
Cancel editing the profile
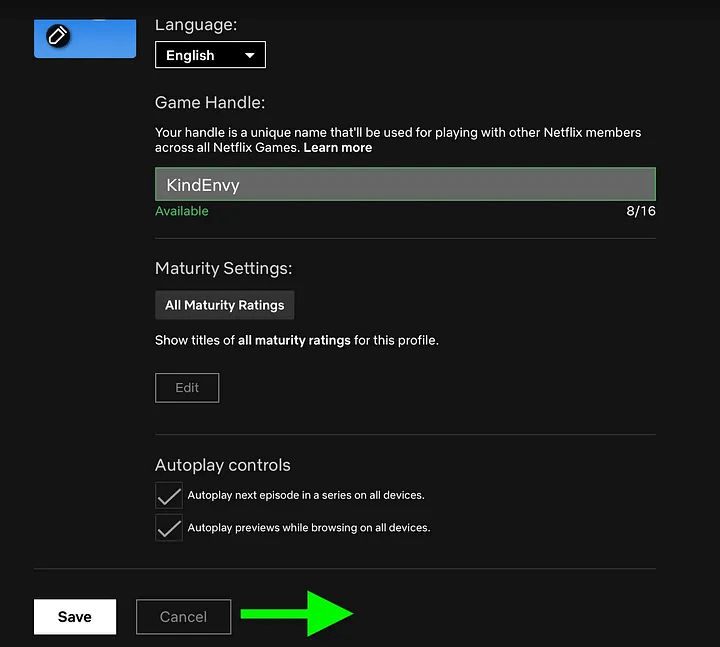[x=183, y=617]
